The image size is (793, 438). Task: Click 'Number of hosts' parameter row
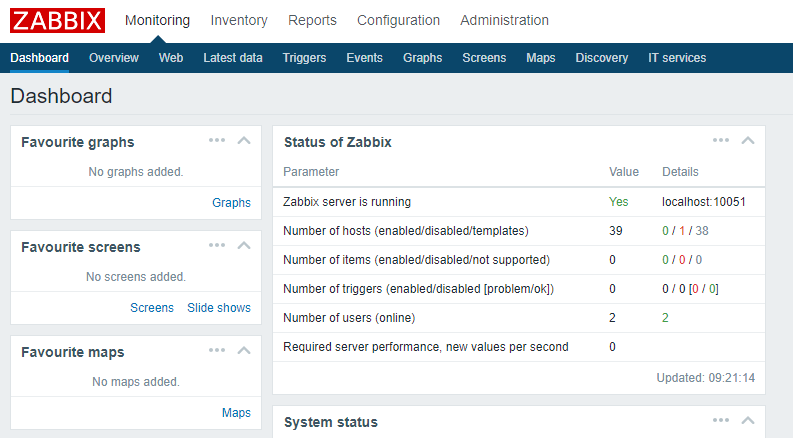518,231
